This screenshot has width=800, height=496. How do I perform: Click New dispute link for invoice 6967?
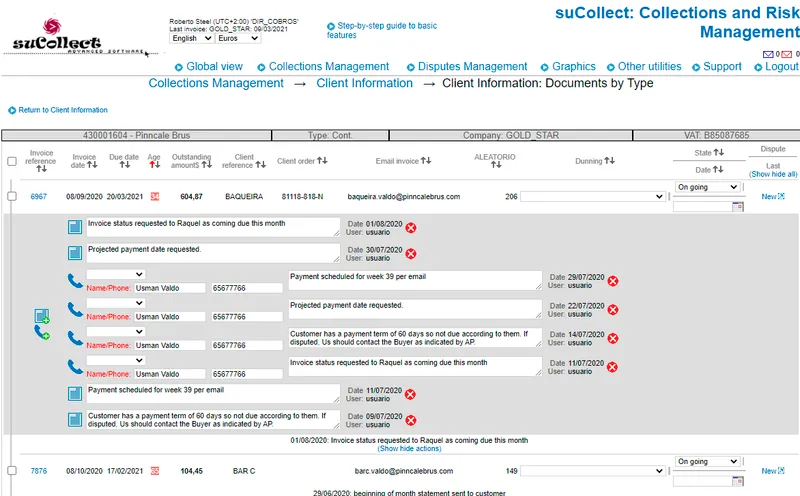(x=773, y=196)
